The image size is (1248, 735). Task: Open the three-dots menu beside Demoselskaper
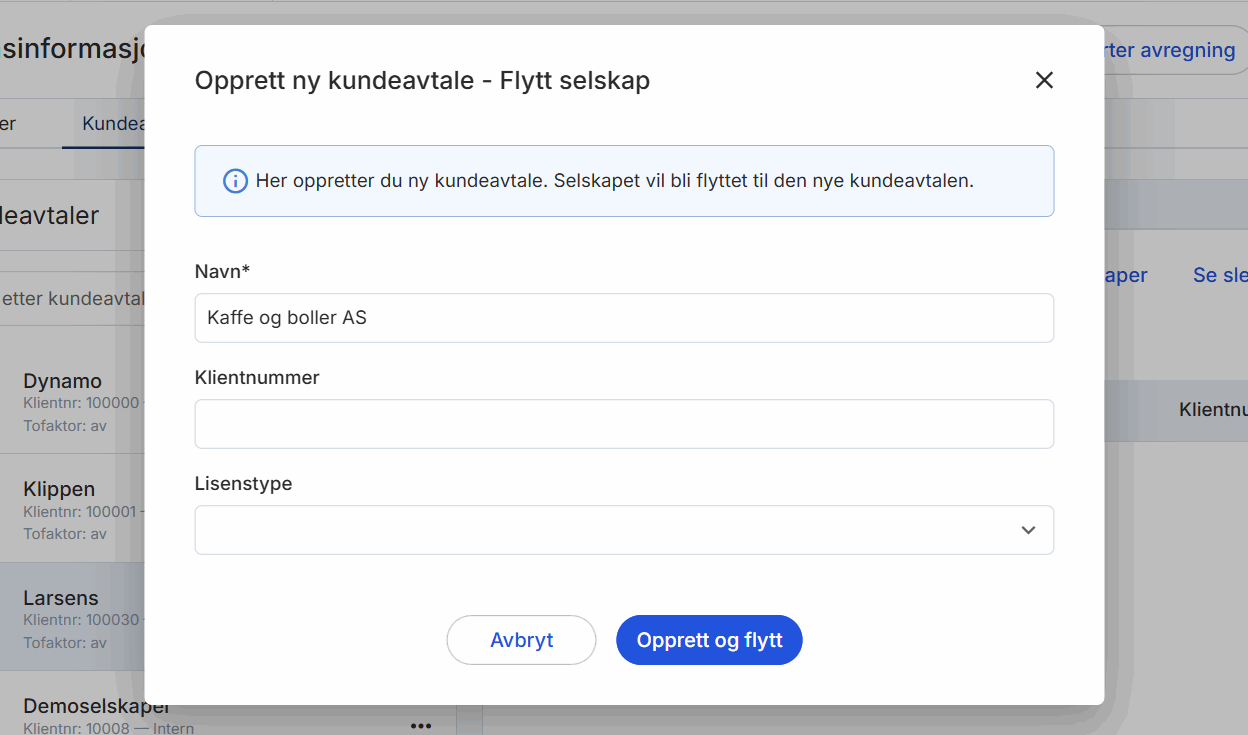pyautogui.click(x=421, y=725)
